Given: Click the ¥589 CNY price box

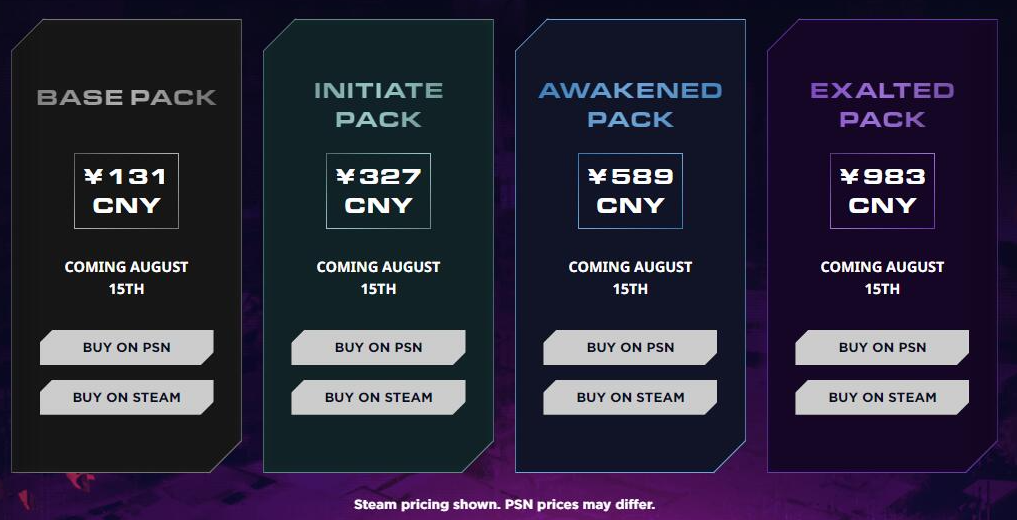Looking at the screenshot, I should tap(630, 191).
